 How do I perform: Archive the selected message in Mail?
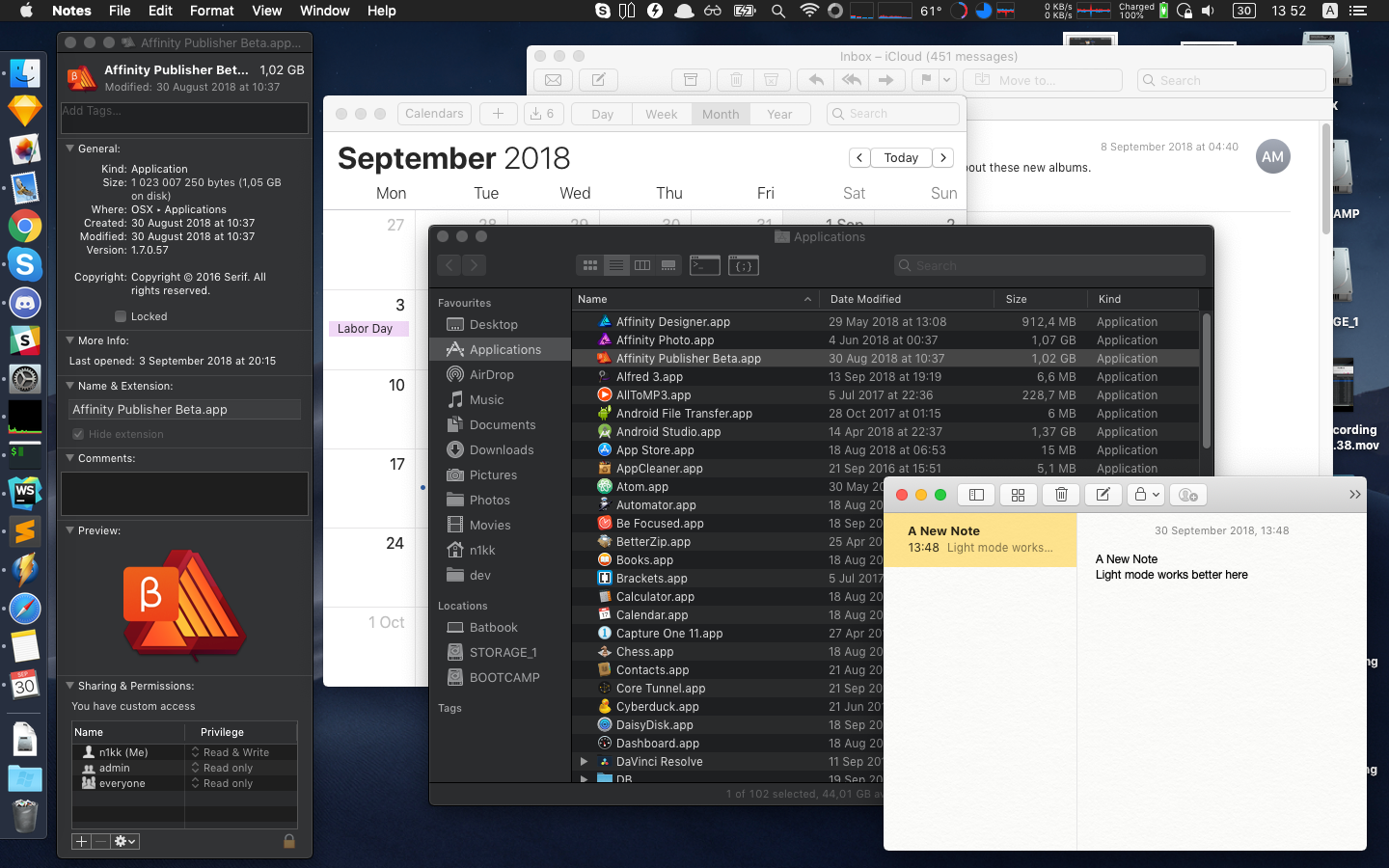(x=691, y=80)
